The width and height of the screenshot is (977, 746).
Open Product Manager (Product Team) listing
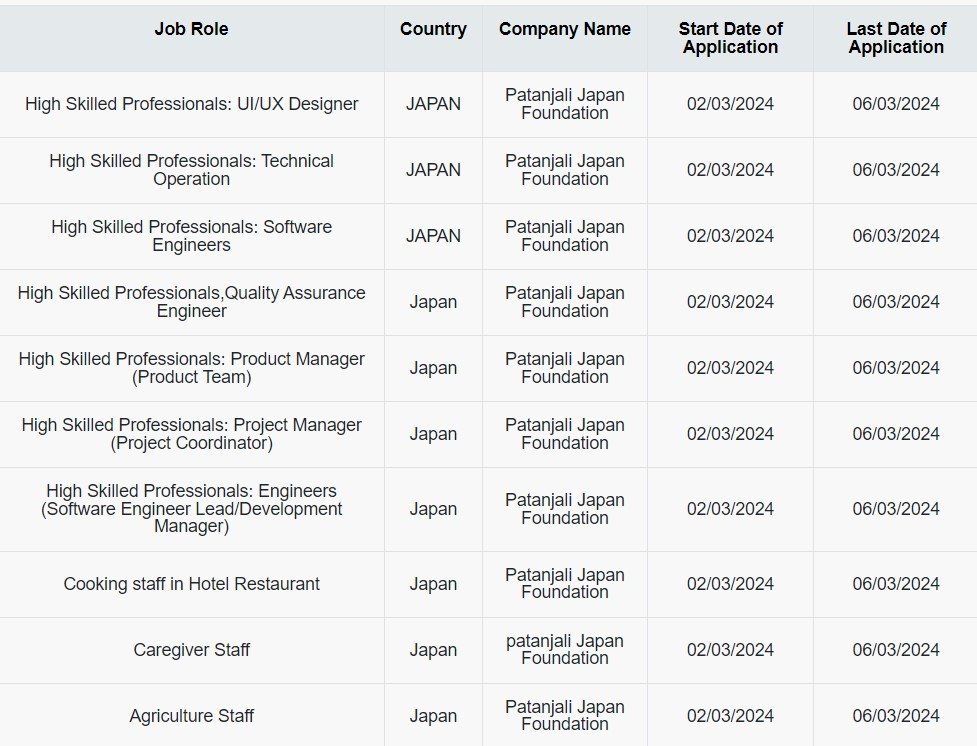[191, 368]
